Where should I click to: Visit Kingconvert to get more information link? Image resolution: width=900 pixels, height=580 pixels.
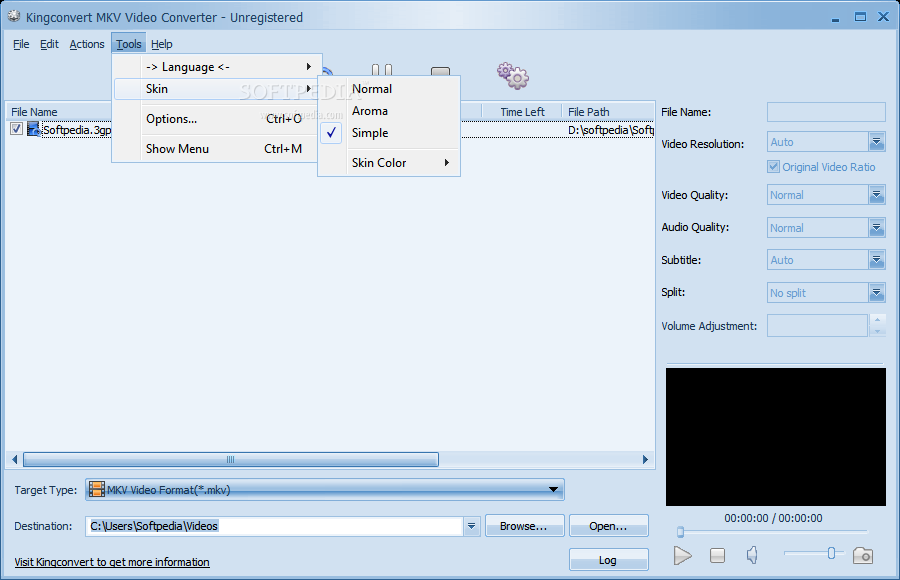click(x=112, y=562)
